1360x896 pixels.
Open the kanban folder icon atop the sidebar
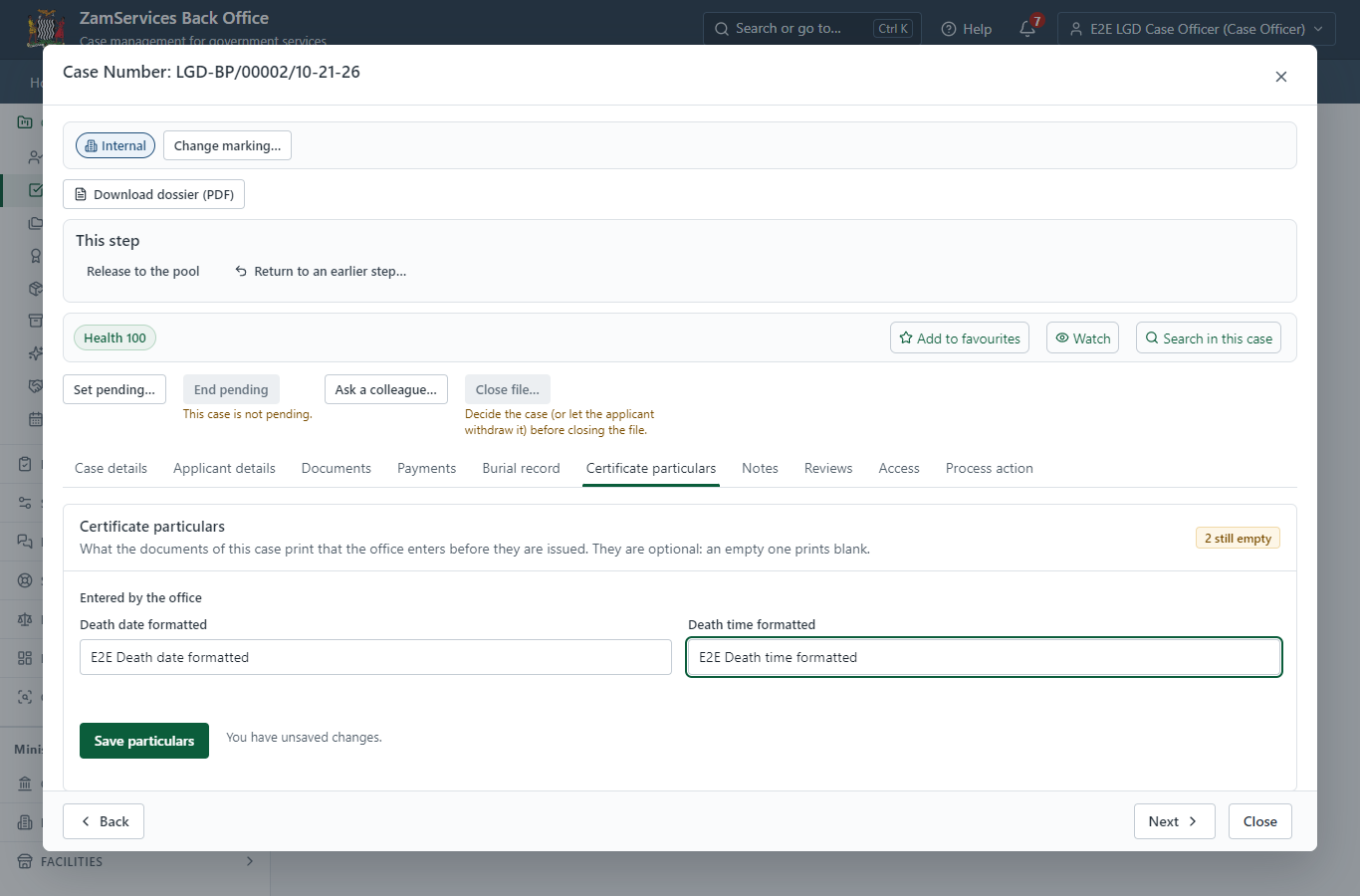pyautogui.click(x=25, y=122)
